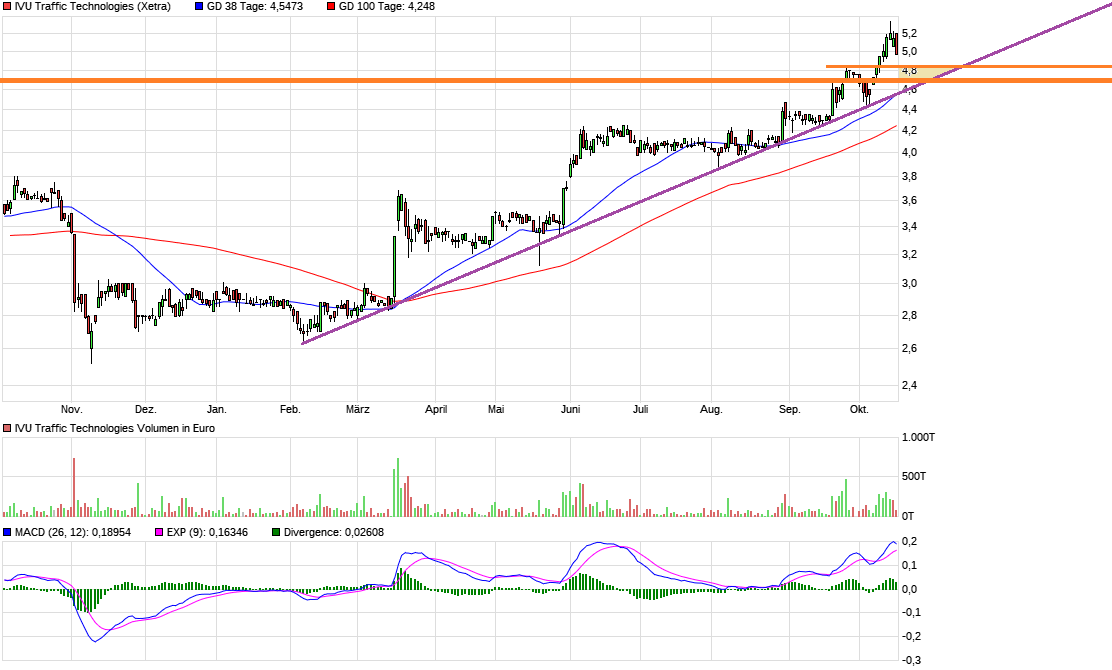Viewport: 1112px width, 670px height.
Task: Click the blue MACD legend square
Action: tap(7, 532)
